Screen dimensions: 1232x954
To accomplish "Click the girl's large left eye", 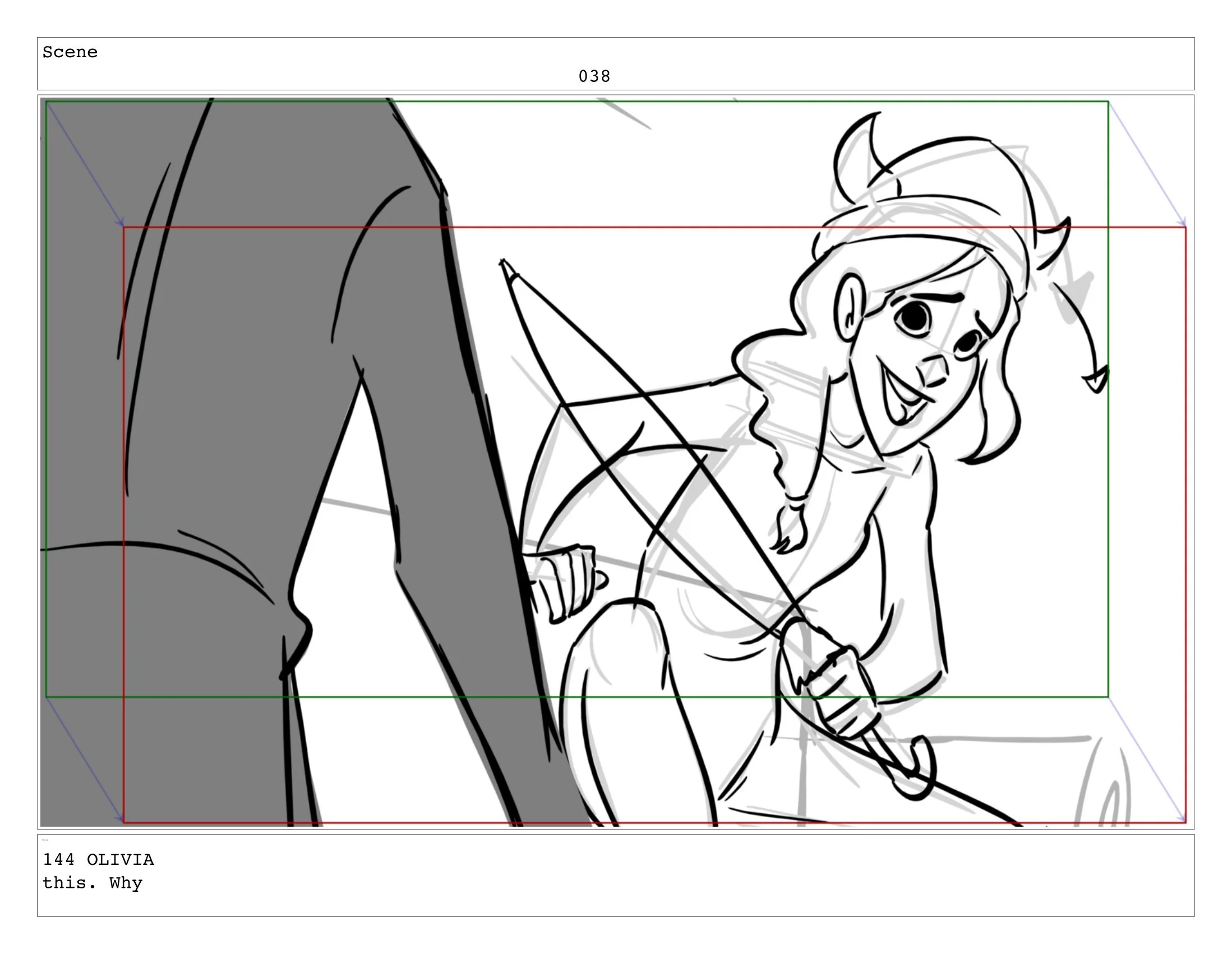I will coord(914,317).
